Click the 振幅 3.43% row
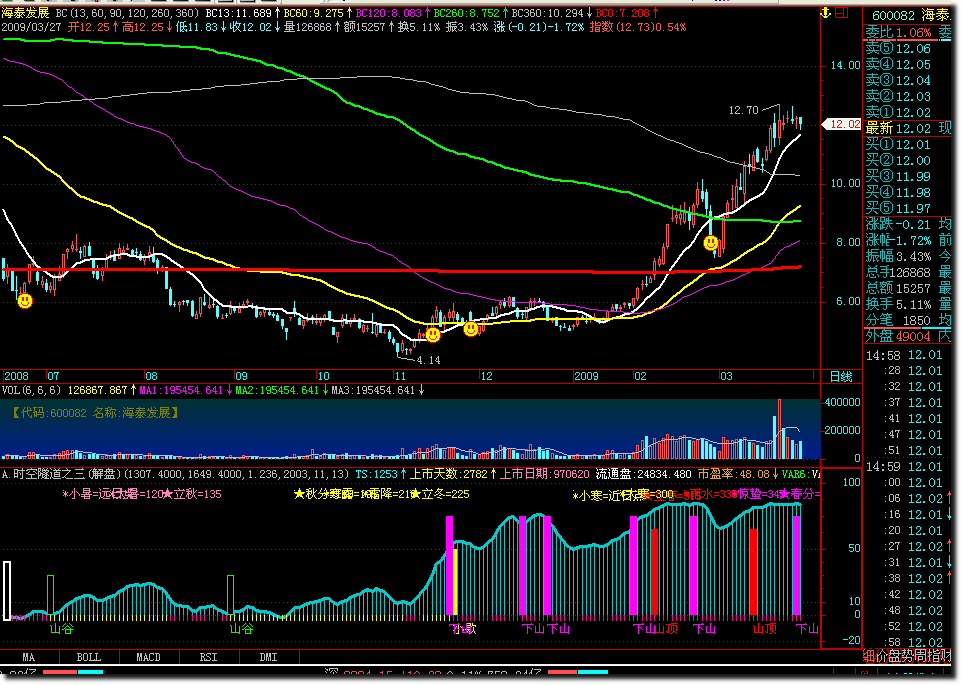The image size is (963, 685). tap(908, 256)
